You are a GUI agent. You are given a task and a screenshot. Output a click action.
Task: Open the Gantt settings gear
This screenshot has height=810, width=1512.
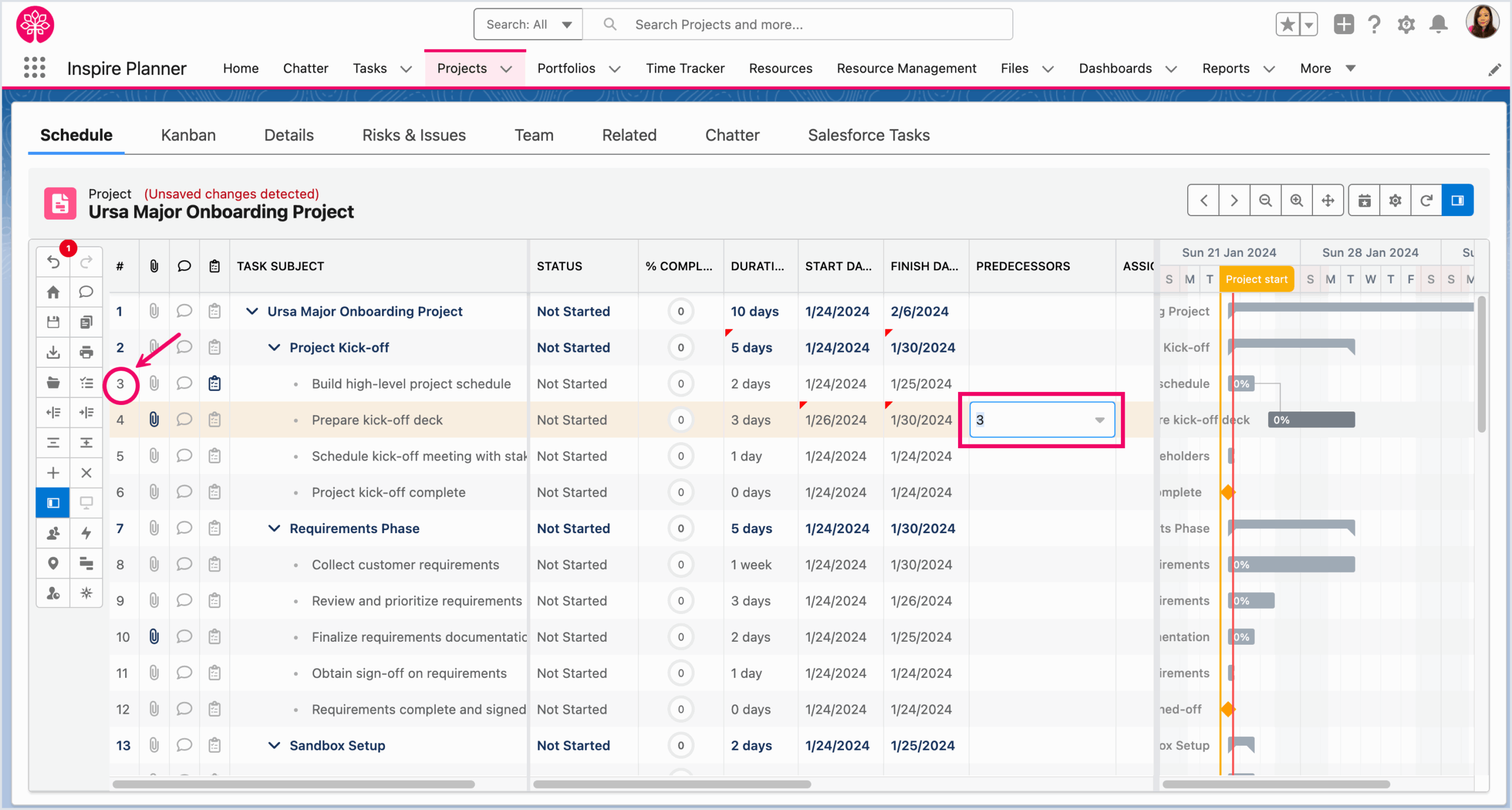tap(1396, 200)
